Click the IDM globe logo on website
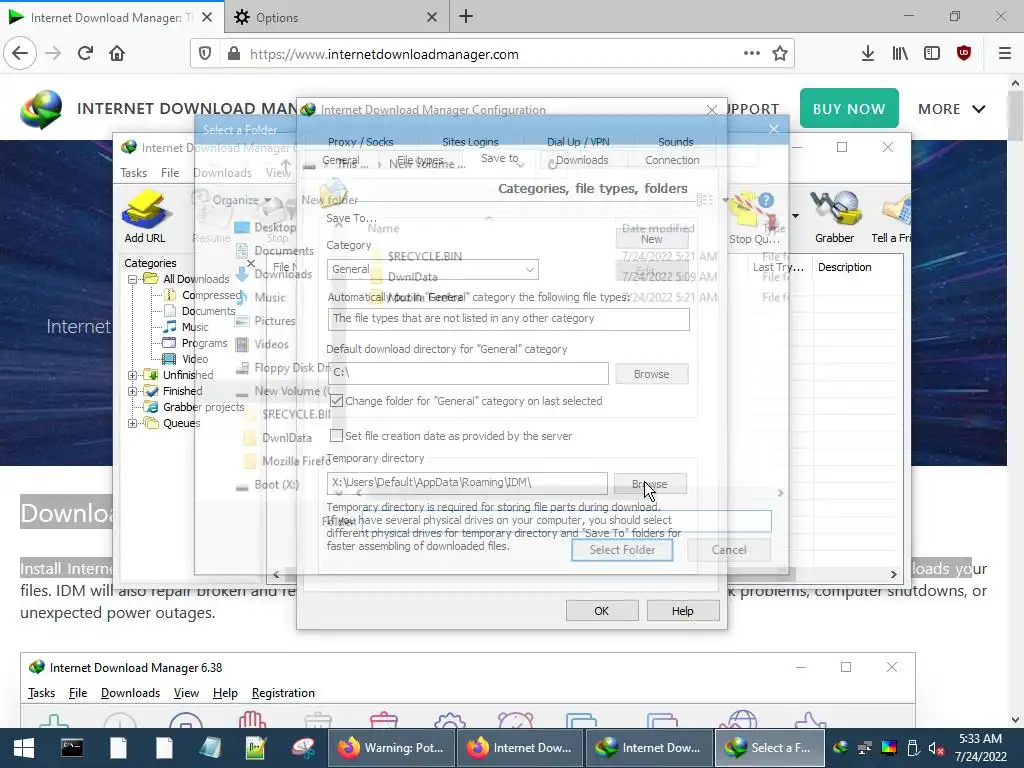This screenshot has width=1024, height=768. [x=41, y=109]
